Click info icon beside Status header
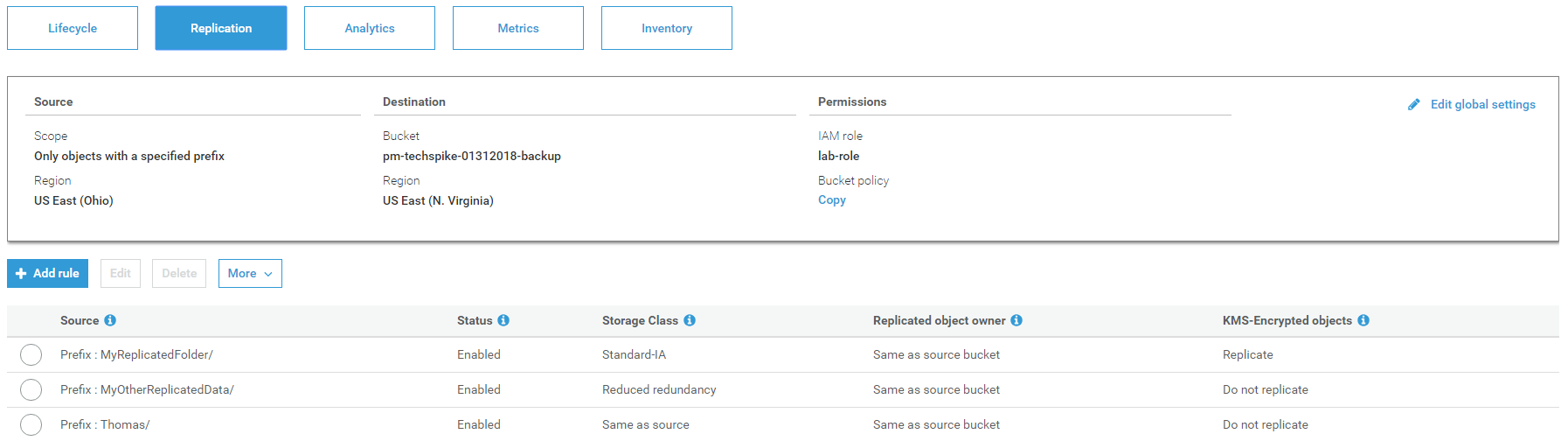Image resolution: width=1568 pixels, height=448 pixels. point(503,320)
